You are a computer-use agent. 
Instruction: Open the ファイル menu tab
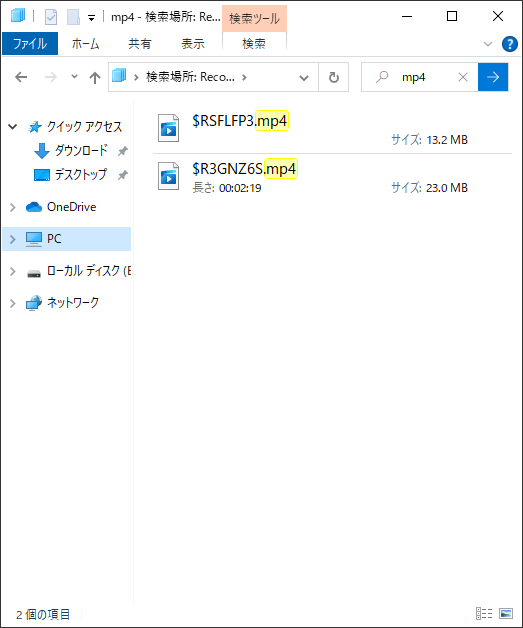30,44
